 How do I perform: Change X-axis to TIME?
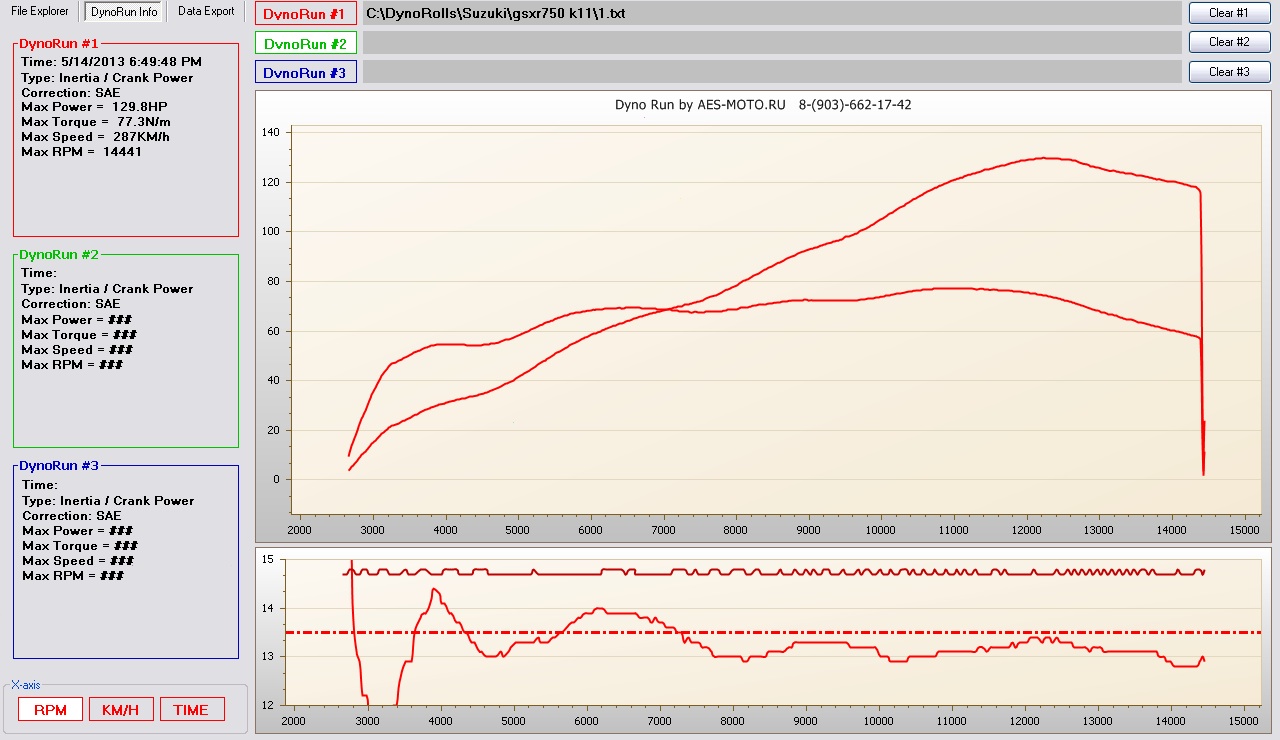tap(191, 710)
